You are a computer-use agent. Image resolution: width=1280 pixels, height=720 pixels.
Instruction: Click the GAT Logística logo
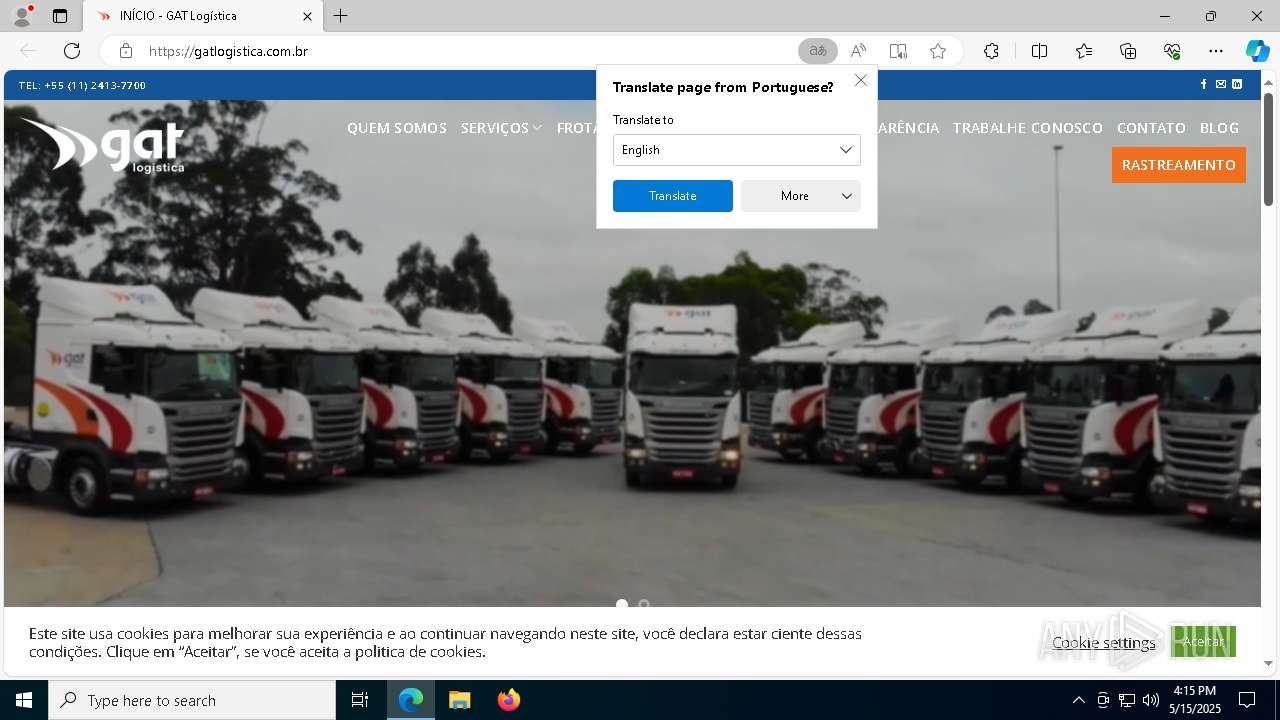[103, 145]
